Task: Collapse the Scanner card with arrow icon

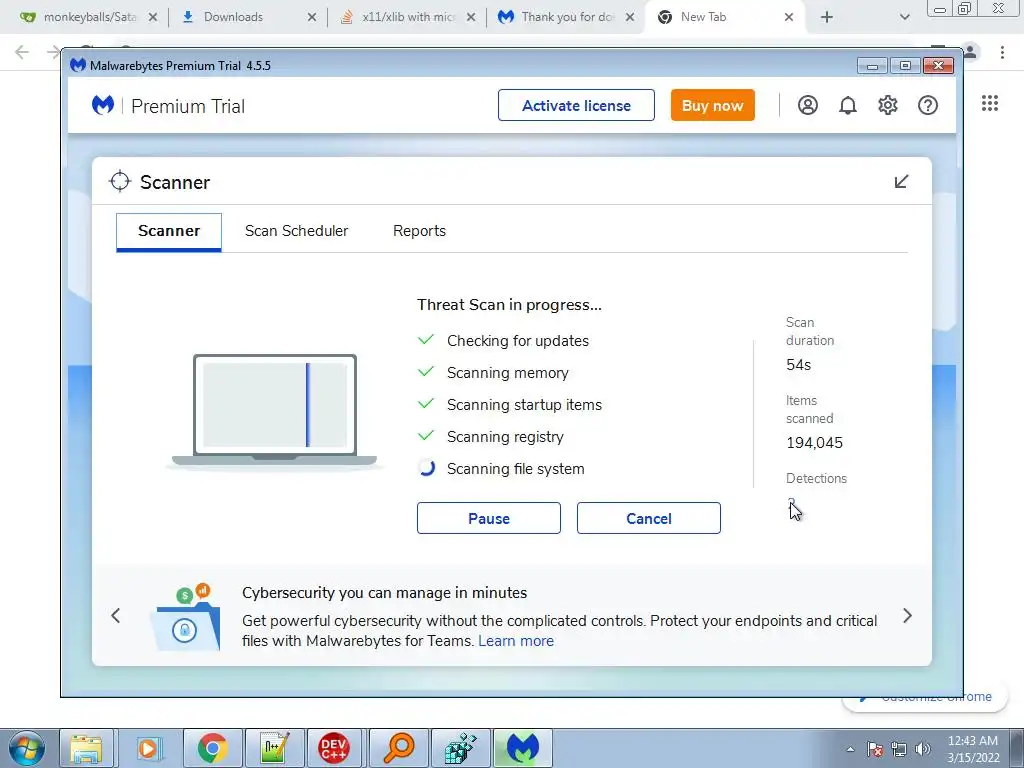Action: [x=901, y=182]
